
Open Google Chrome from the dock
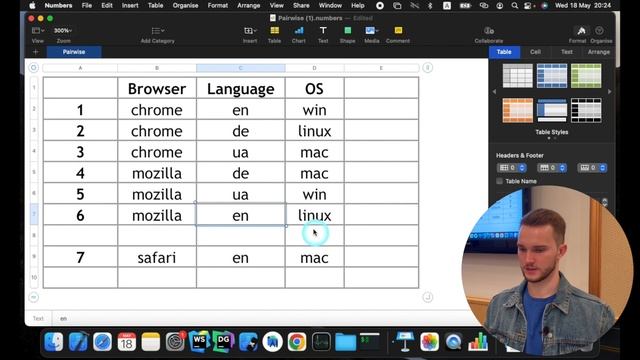point(297,341)
